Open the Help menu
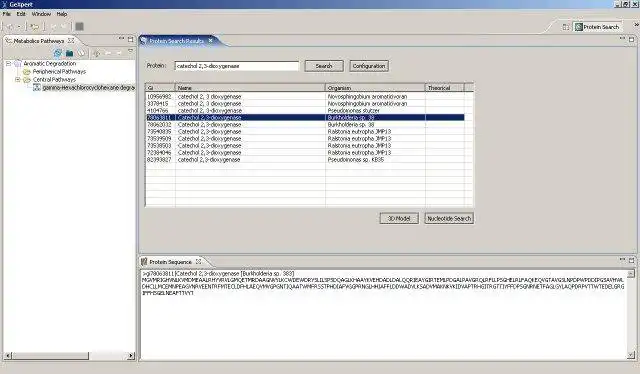The image size is (640, 374). (62, 14)
